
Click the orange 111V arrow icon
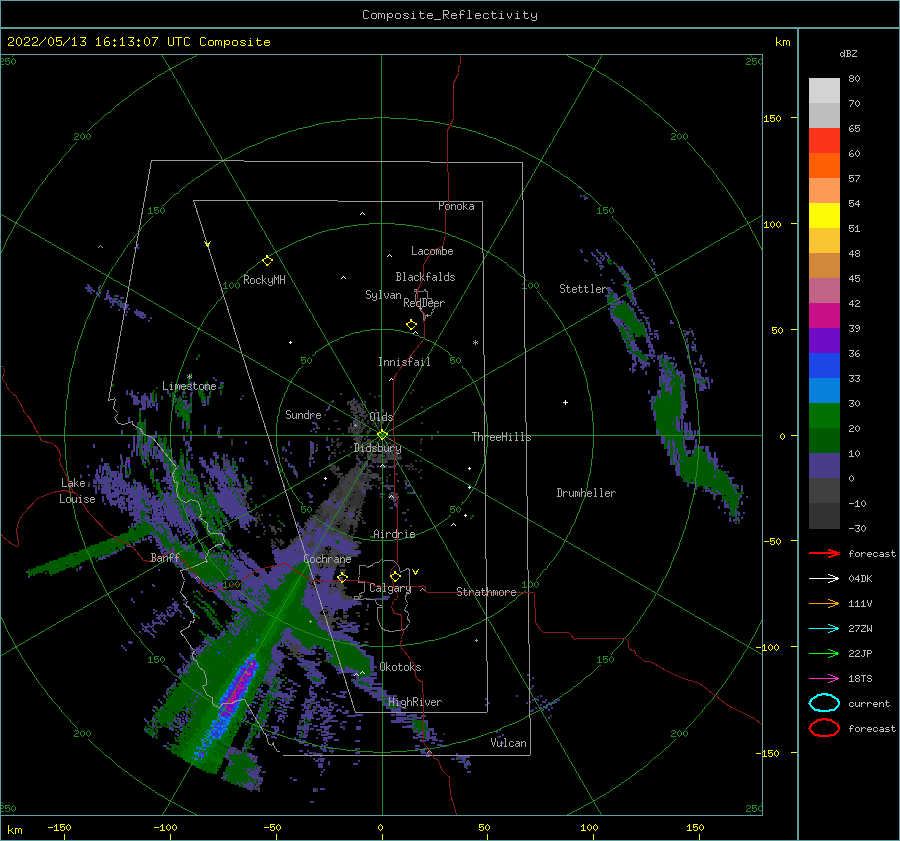click(824, 603)
